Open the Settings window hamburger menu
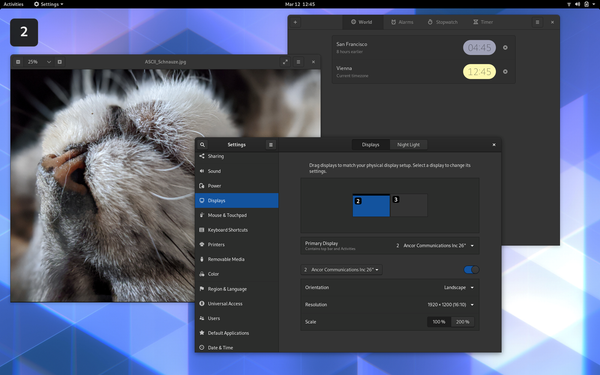 271,145
